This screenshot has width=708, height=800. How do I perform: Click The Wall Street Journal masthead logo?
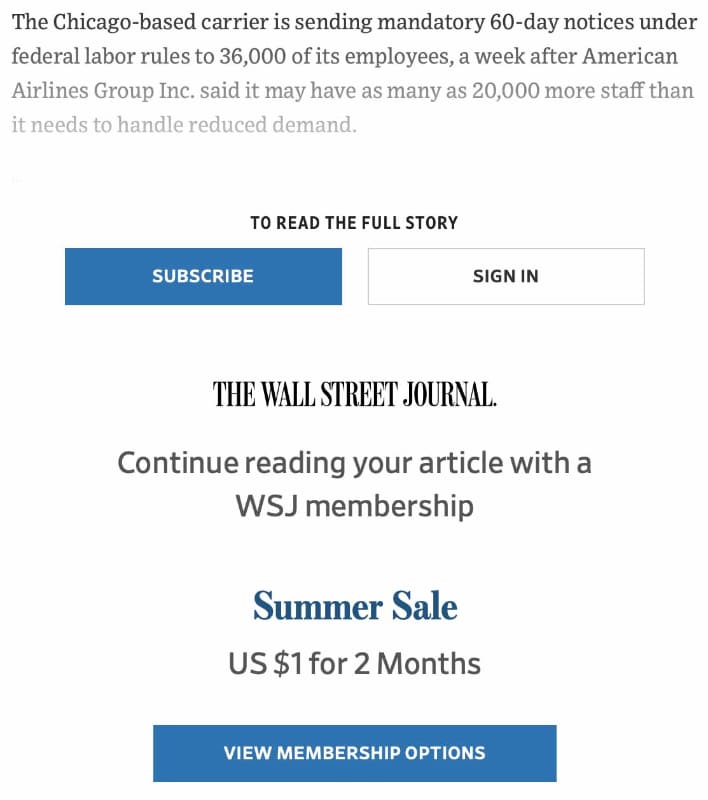tap(354, 394)
